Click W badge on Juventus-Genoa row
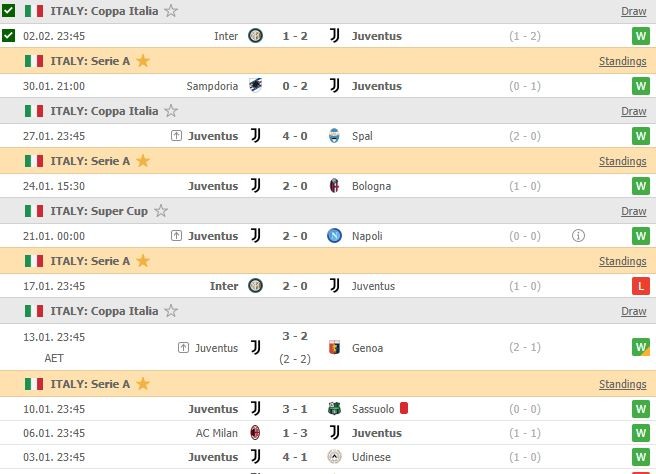This screenshot has width=656, height=474. pyautogui.click(x=640, y=348)
